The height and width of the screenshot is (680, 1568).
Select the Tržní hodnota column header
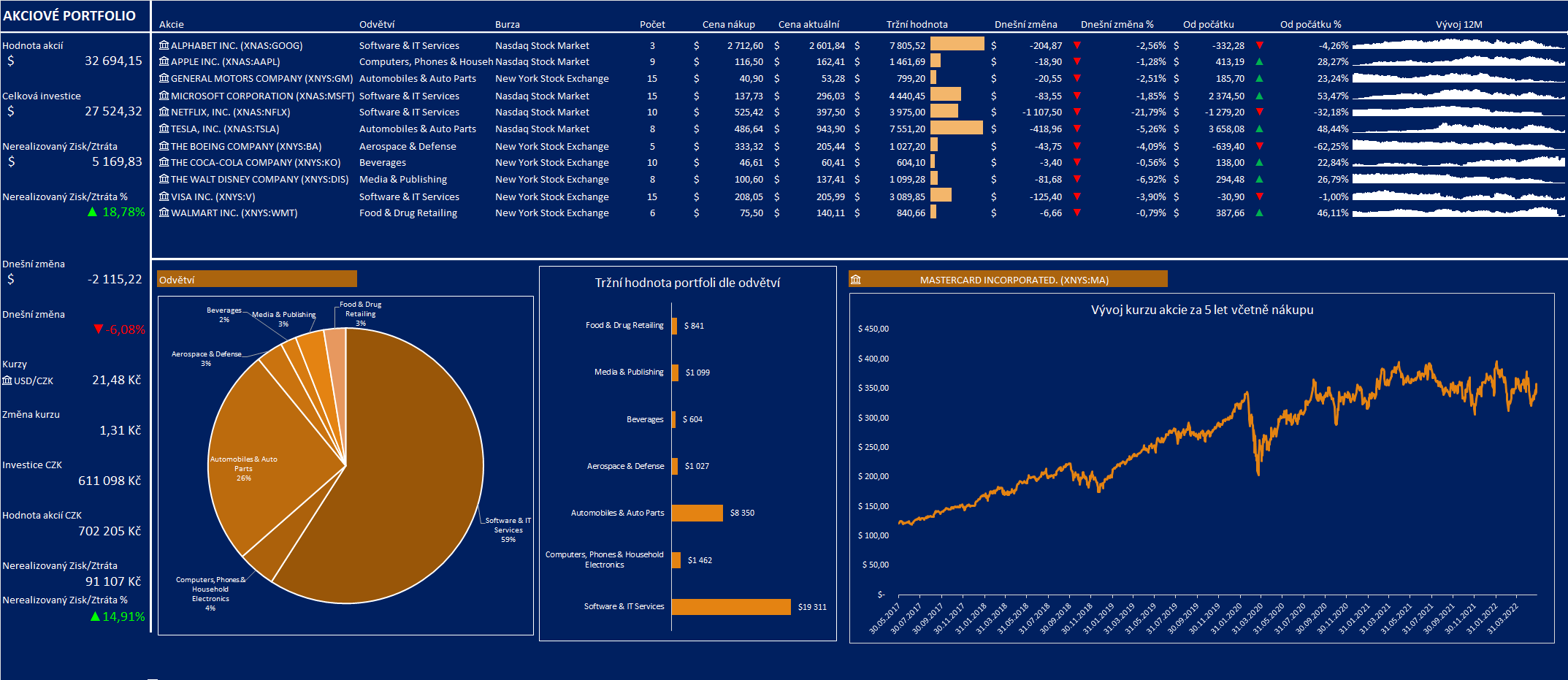[917, 24]
